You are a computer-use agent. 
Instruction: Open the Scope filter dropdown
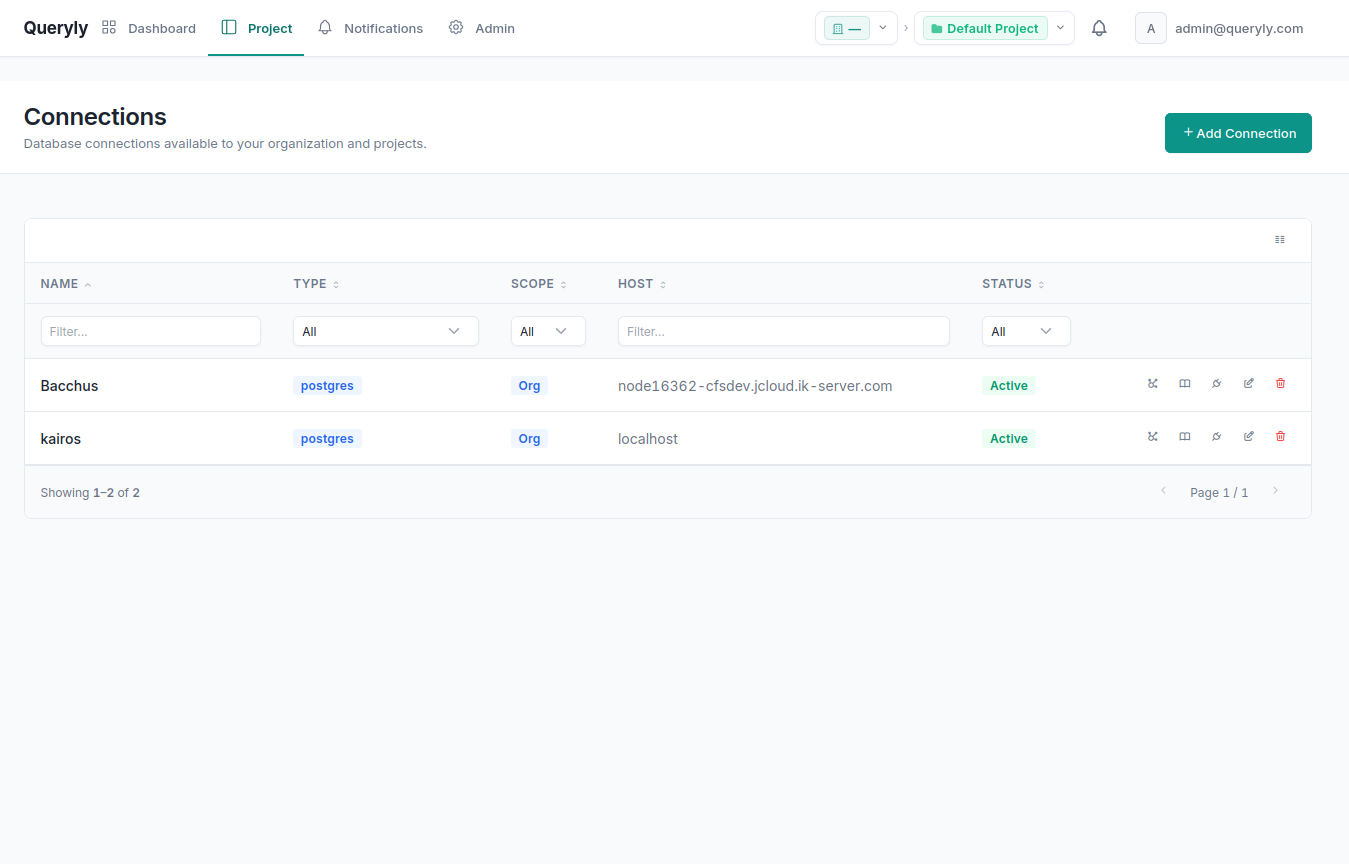pyautogui.click(x=548, y=330)
